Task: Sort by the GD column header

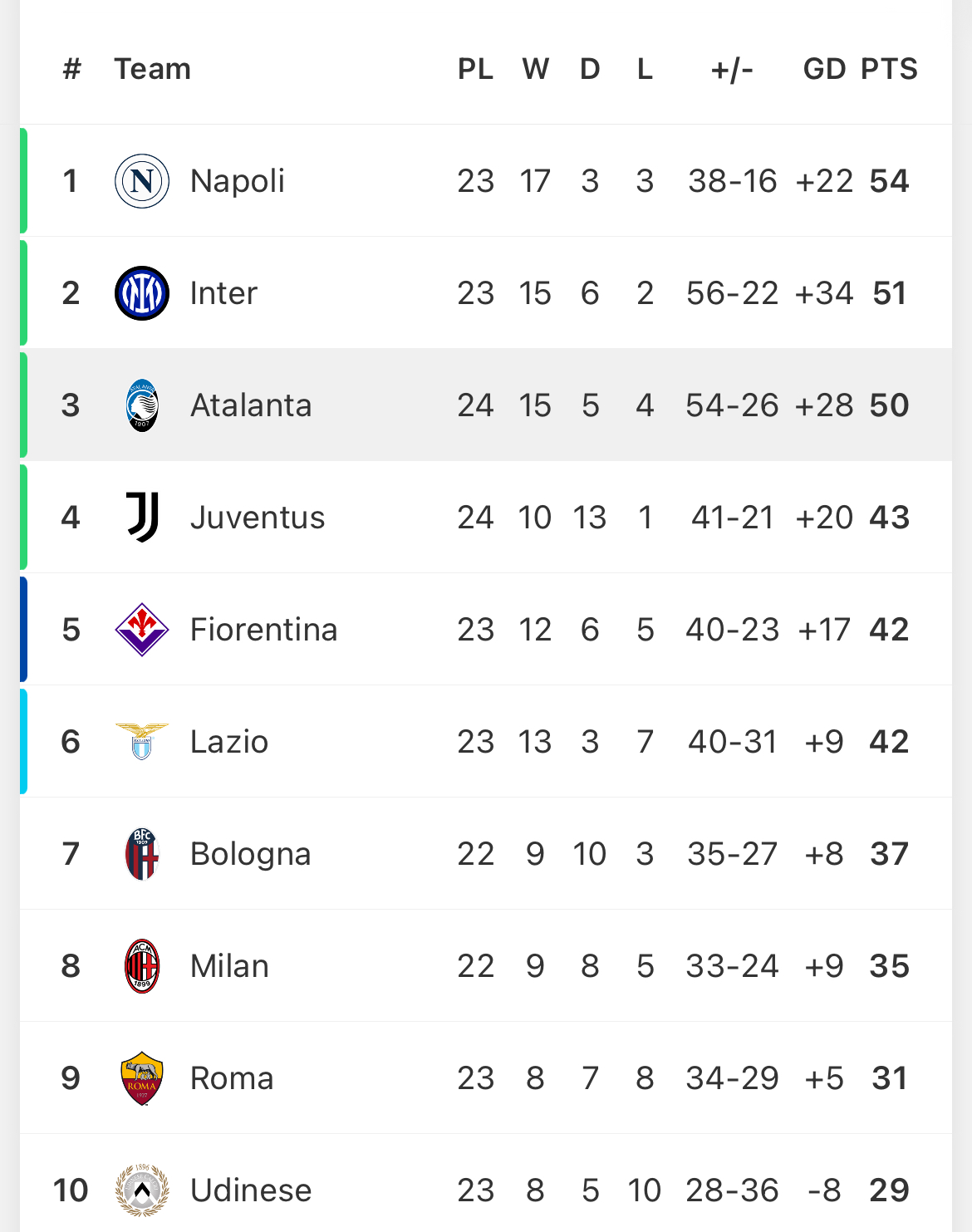Action: coord(824,69)
